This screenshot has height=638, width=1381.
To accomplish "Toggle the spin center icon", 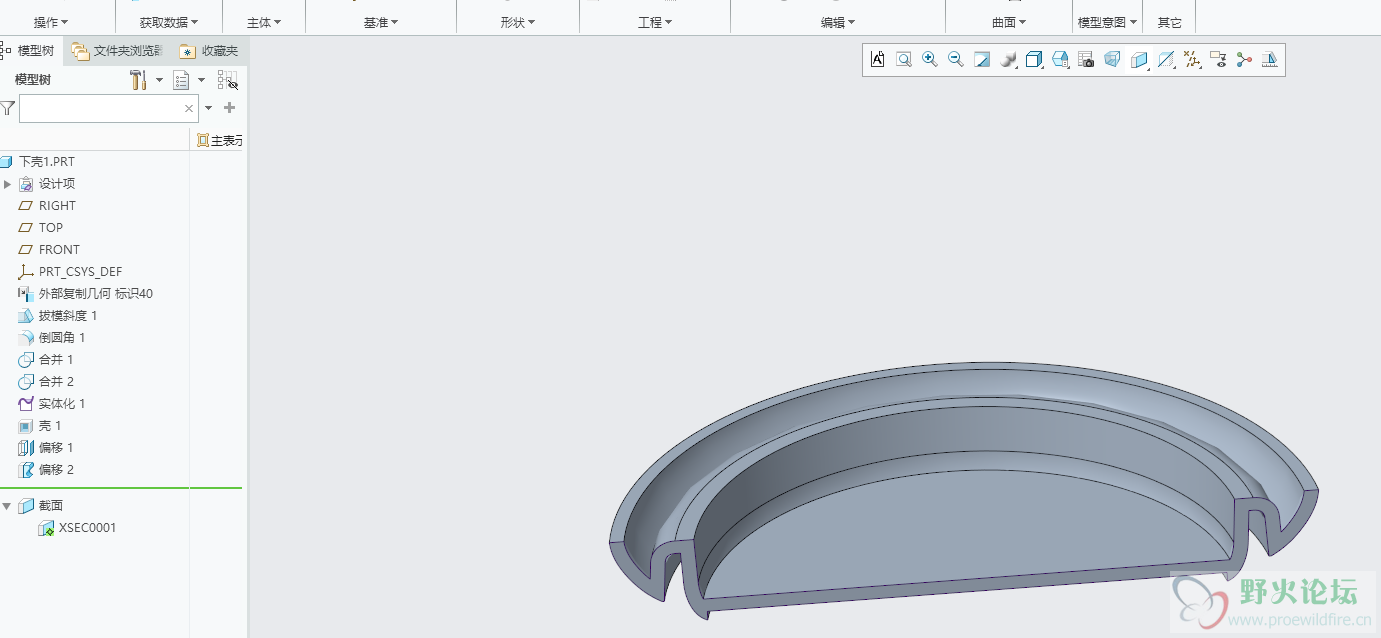I will 1244,60.
